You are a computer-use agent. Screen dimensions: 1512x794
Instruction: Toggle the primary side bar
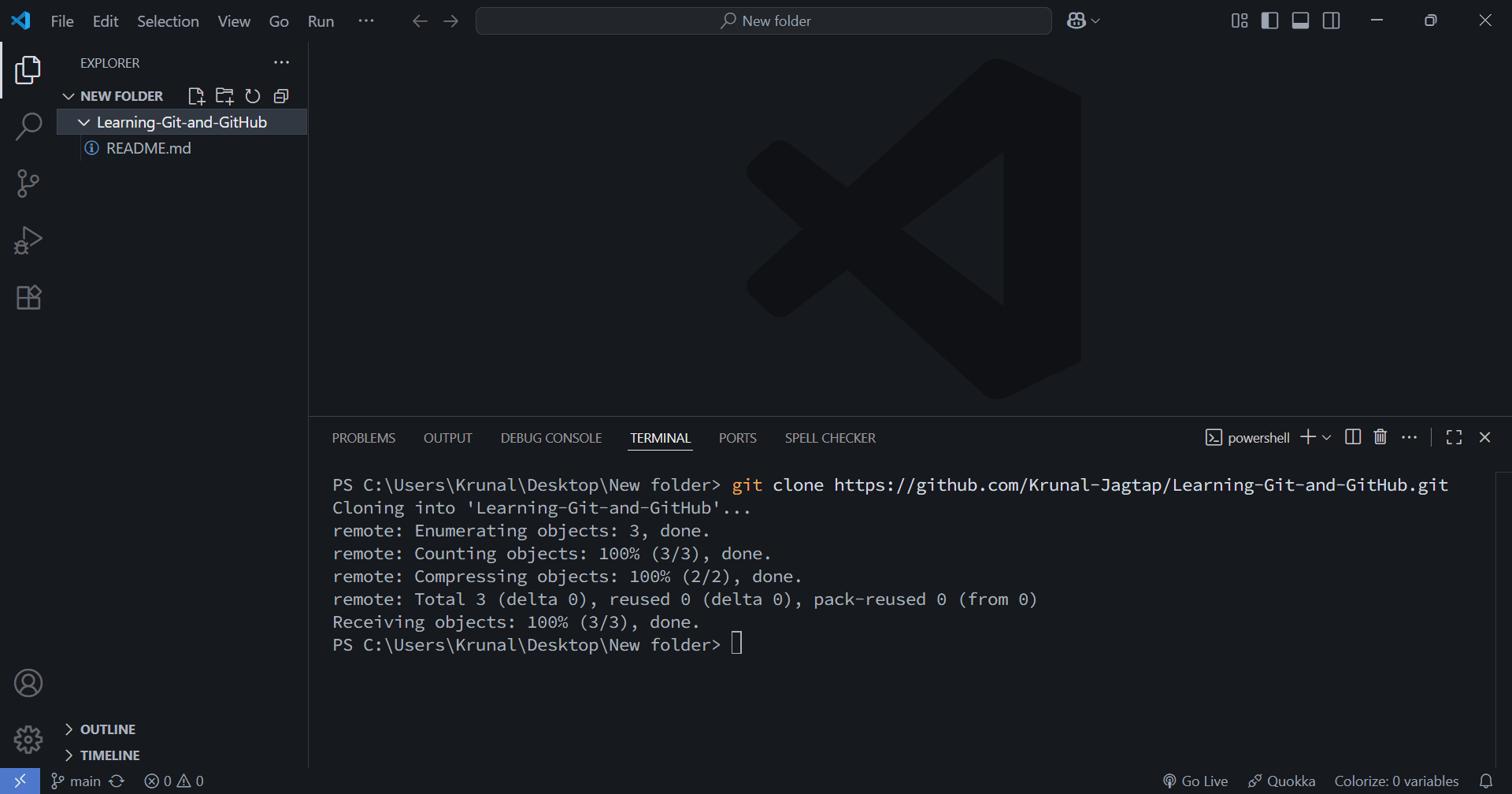point(1269,21)
